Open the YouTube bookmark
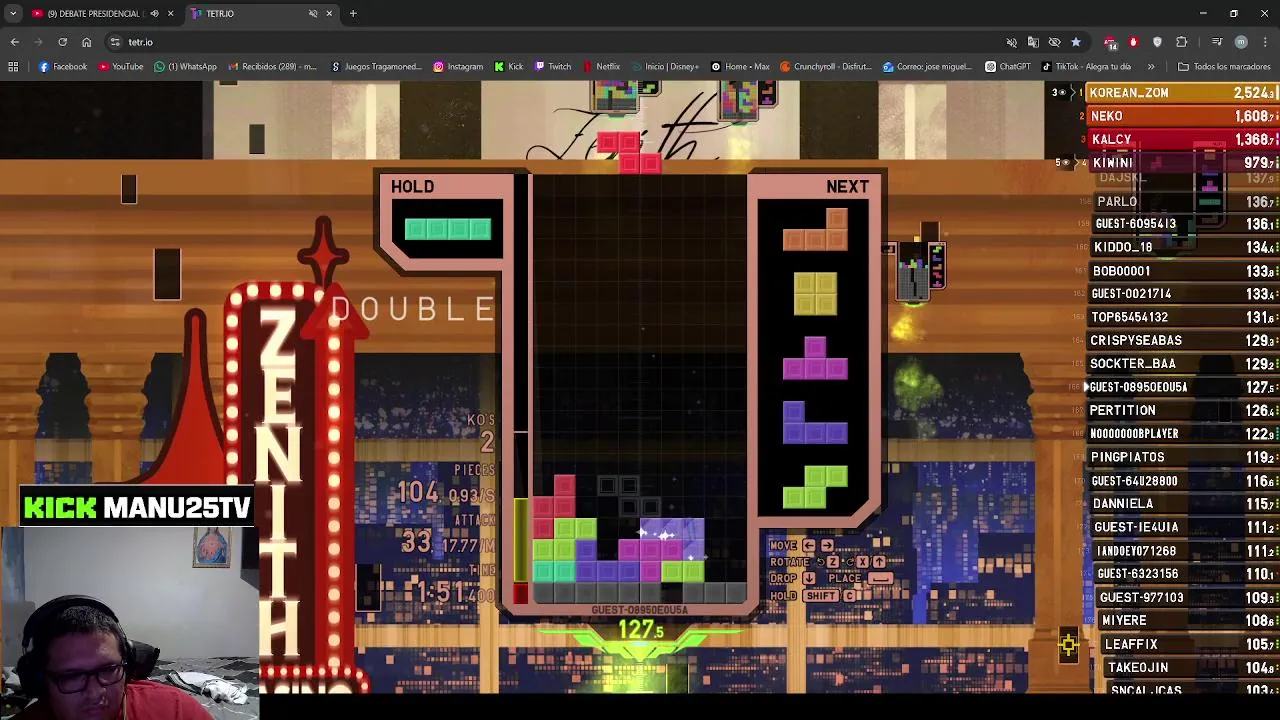1280x720 pixels. pyautogui.click(x=120, y=67)
